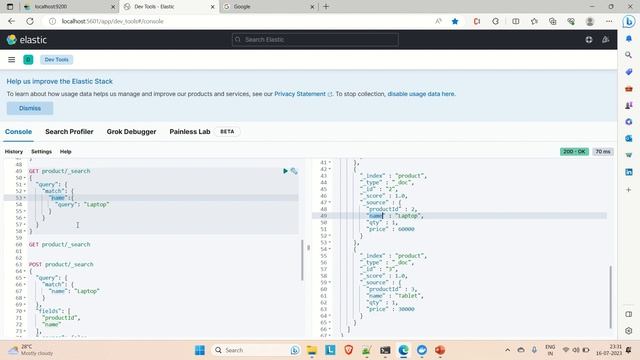Screen dimensions: 640x360
Task: Switch to the Google browser tab
Action: coord(269,7)
